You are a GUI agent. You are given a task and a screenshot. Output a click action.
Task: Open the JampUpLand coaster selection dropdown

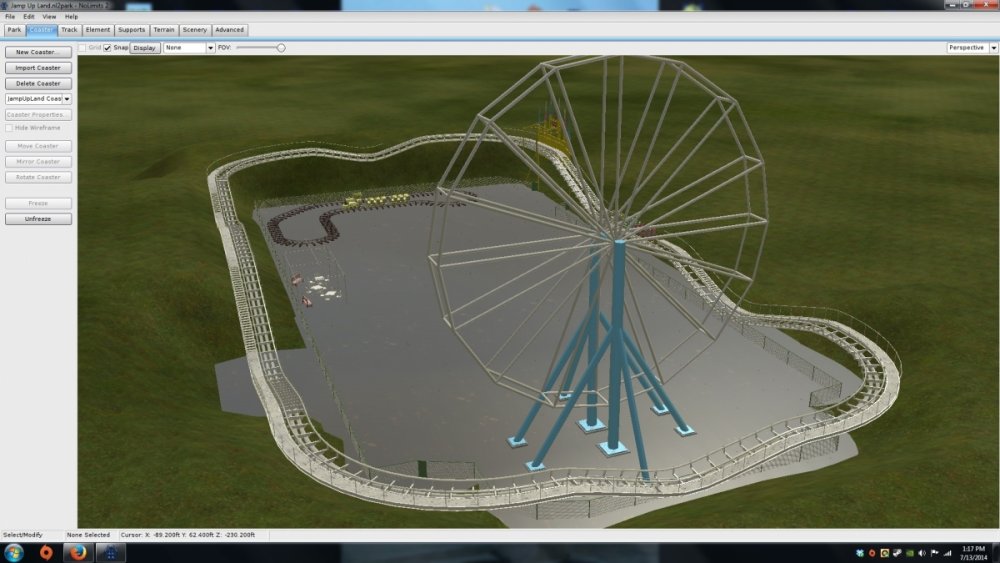[38, 99]
